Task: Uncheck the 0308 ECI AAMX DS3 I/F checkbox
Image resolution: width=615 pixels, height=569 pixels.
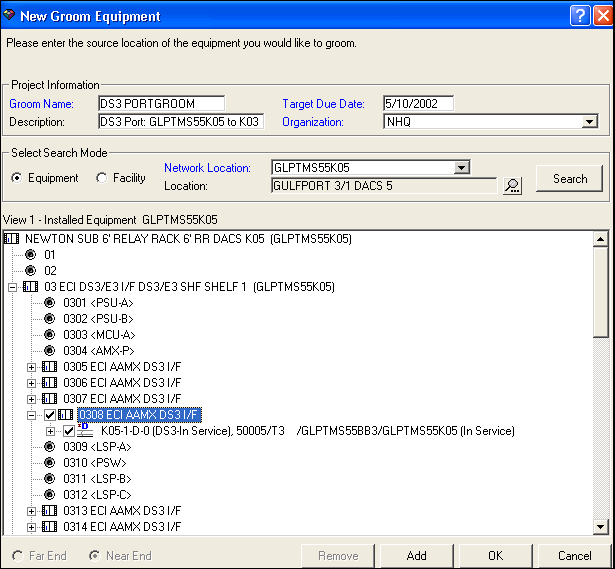Action: click(x=50, y=415)
